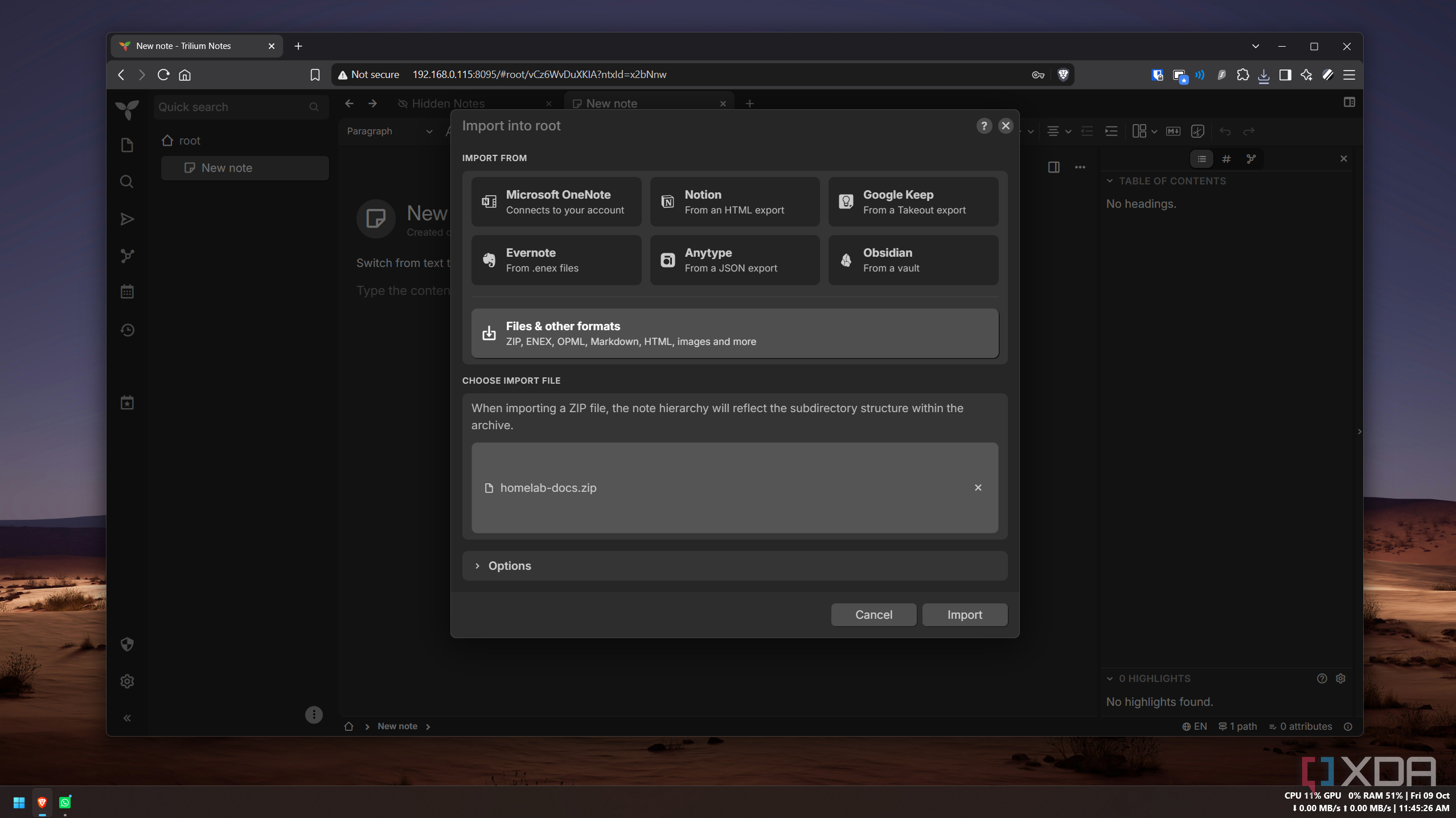
Task: Open note map sidebar icon
Action: (127, 256)
